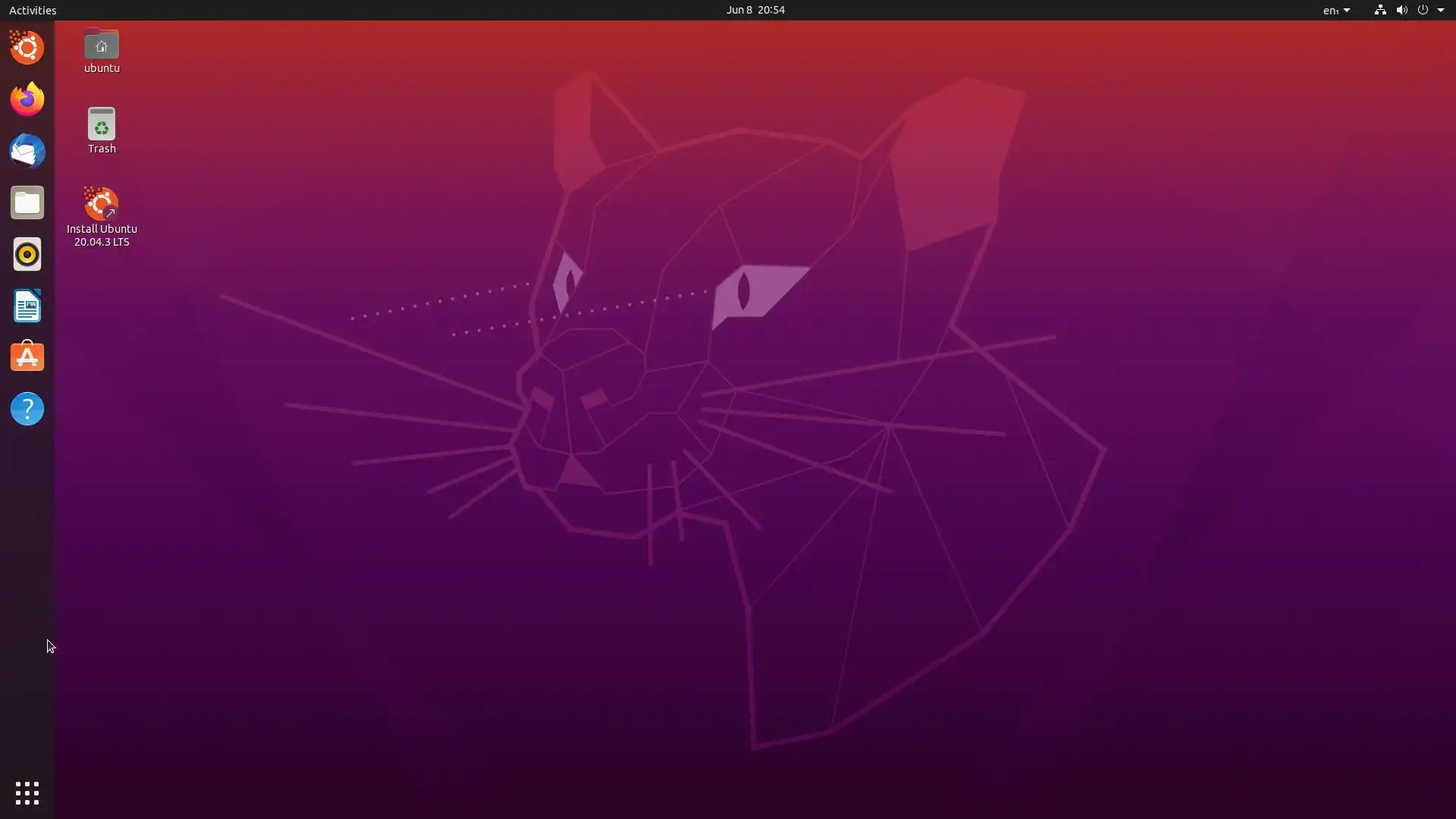Viewport: 1456px width, 819px height.
Task: Open LibreOffice Writer from dock
Action: pyautogui.click(x=27, y=306)
